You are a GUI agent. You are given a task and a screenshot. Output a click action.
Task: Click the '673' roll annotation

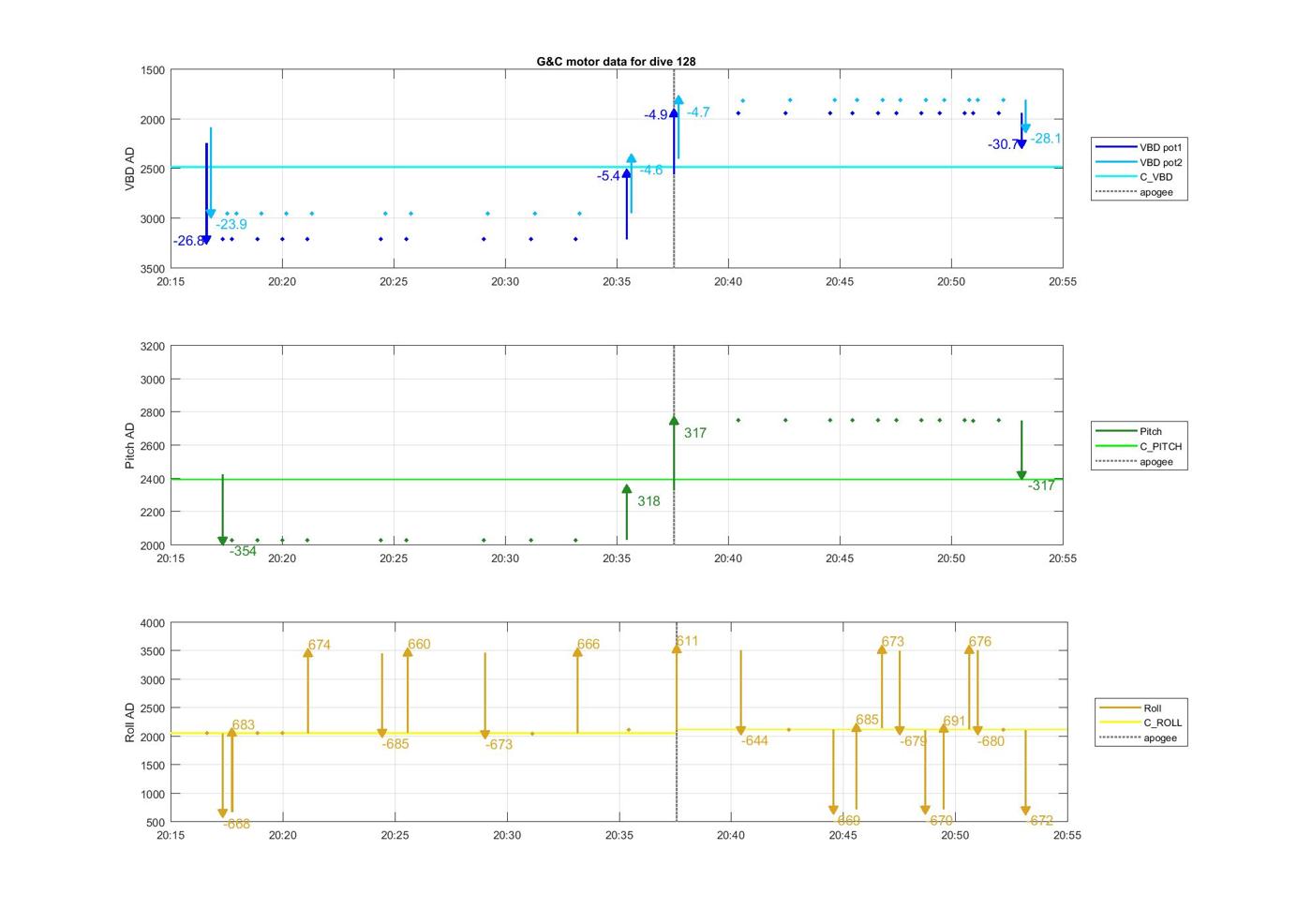pyautogui.click(x=893, y=642)
